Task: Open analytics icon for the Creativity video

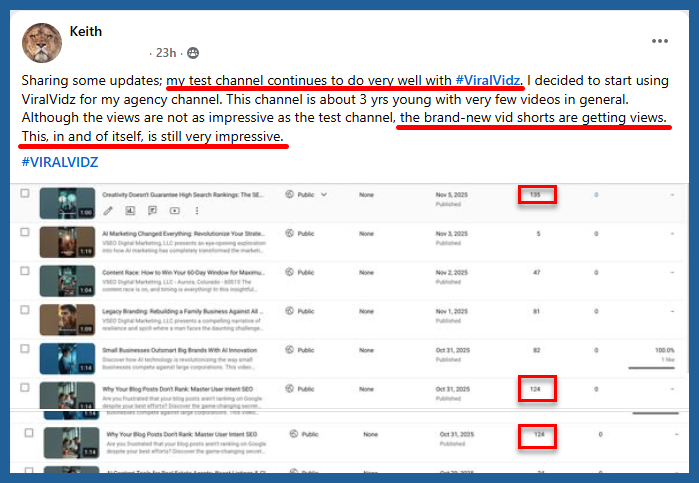Action: 130,211
